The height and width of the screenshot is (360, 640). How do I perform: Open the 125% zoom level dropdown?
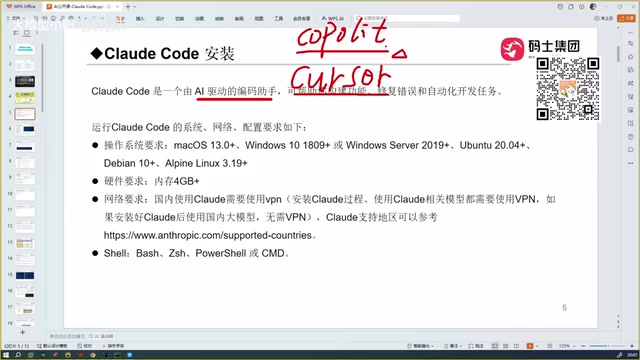coord(567,346)
